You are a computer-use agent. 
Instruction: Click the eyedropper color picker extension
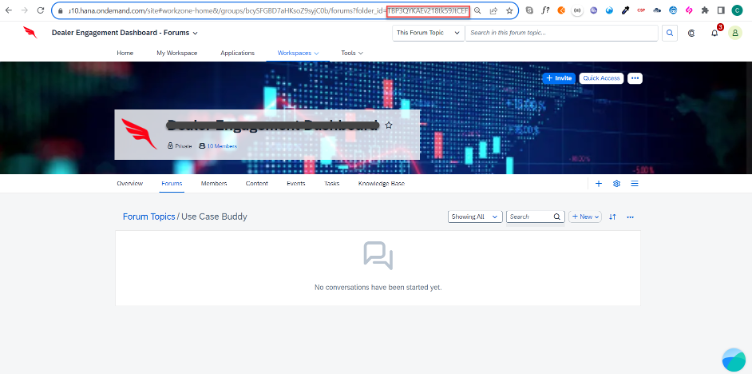(625, 10)
